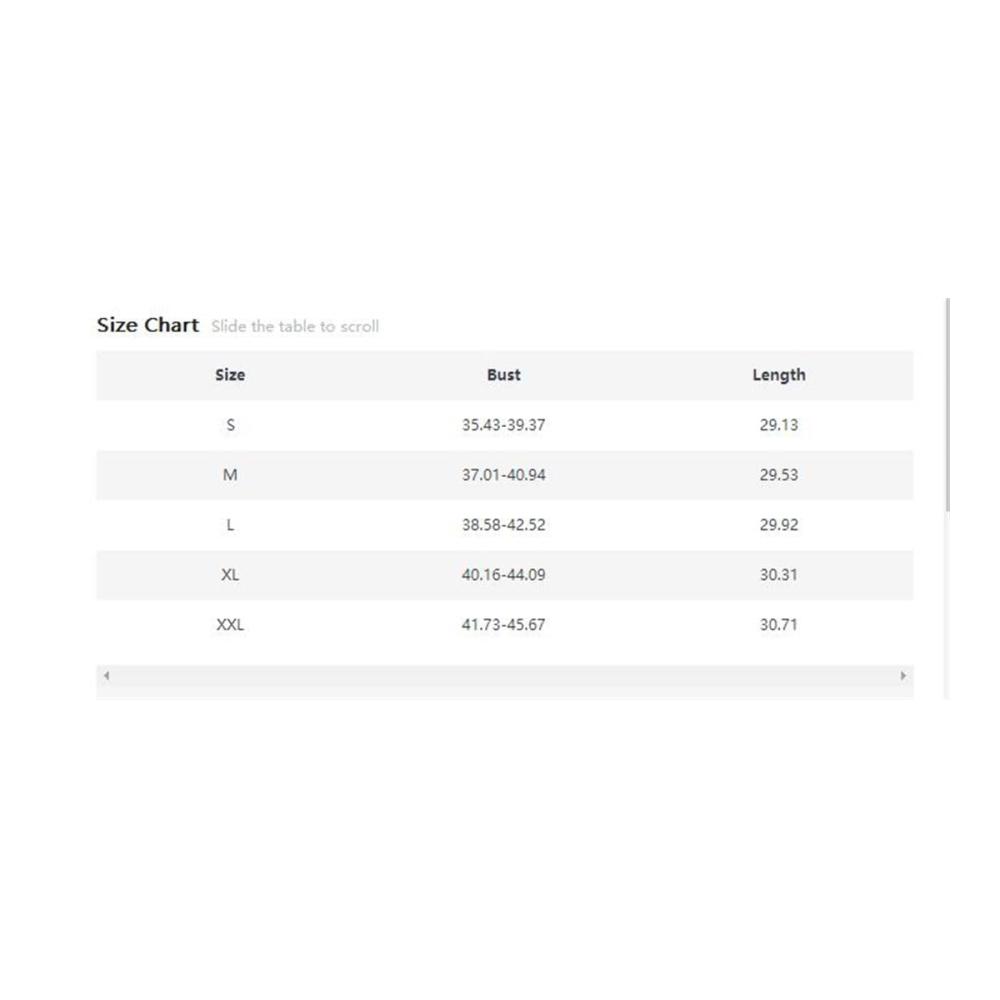1000x1000 pixels.
Task: Select the S size row label
Action: pos(230,425)
